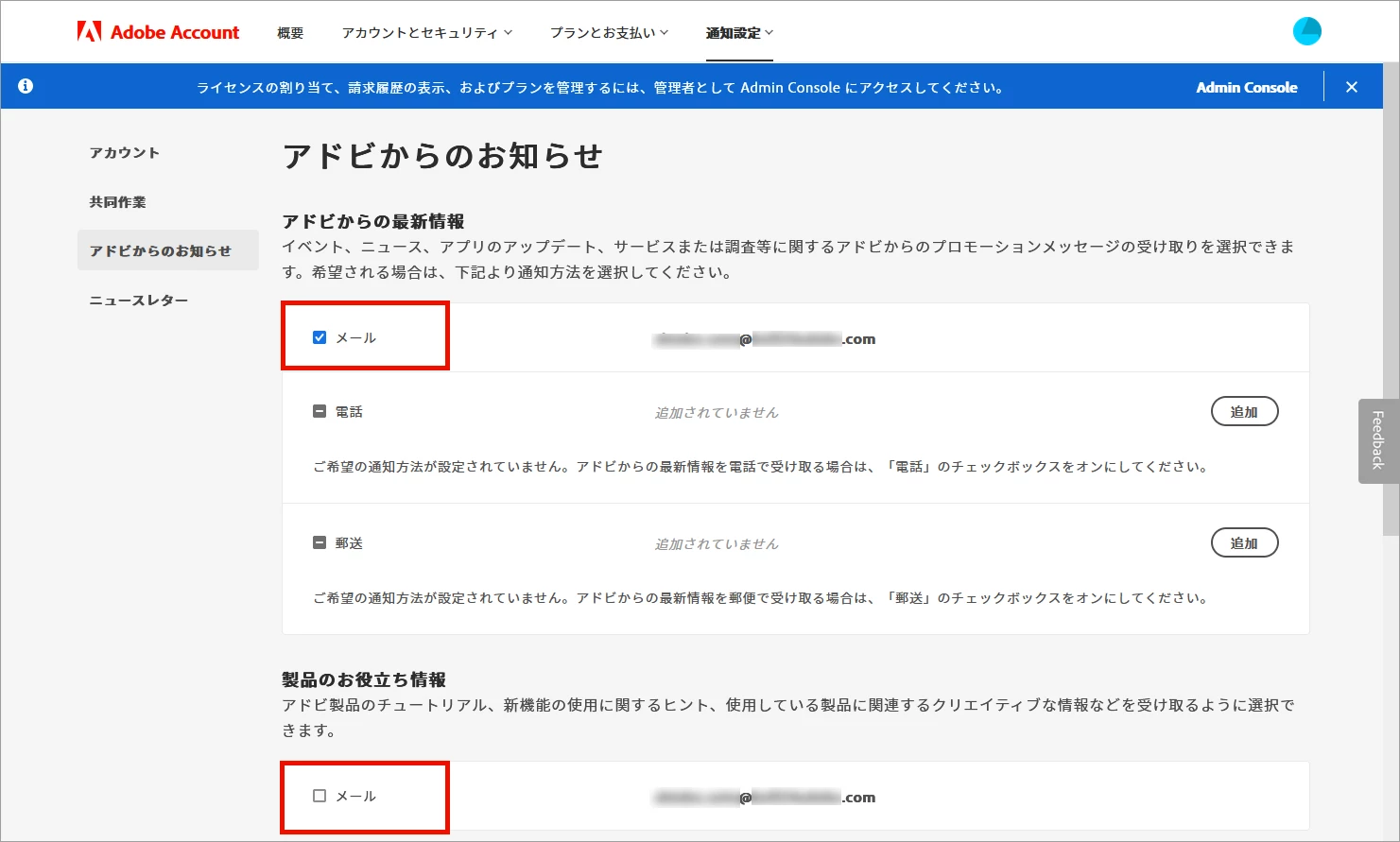The height and width of the screenshot is (842, 1400).
Task: Select アカウント in sidebar
Action: pos(125,153)
